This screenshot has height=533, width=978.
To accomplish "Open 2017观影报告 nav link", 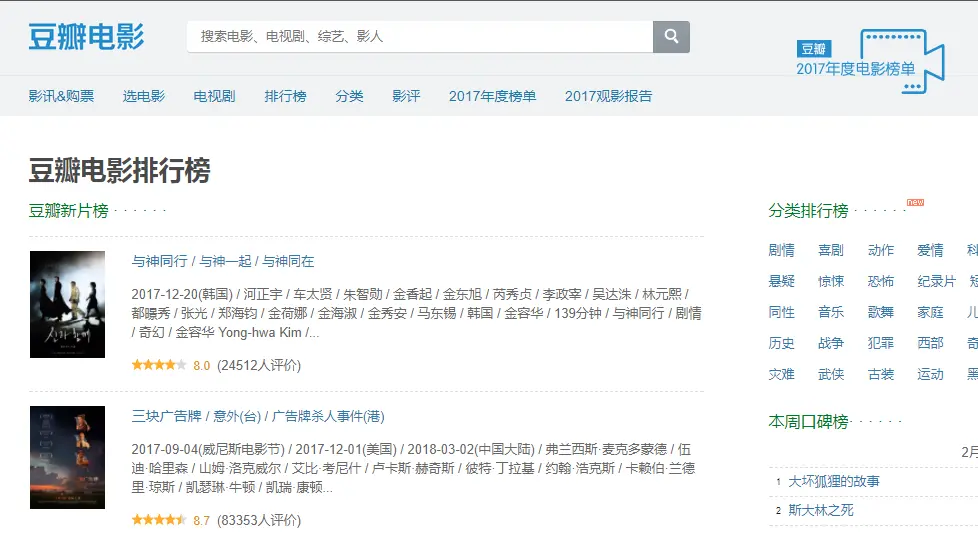I will click(608, 96).
